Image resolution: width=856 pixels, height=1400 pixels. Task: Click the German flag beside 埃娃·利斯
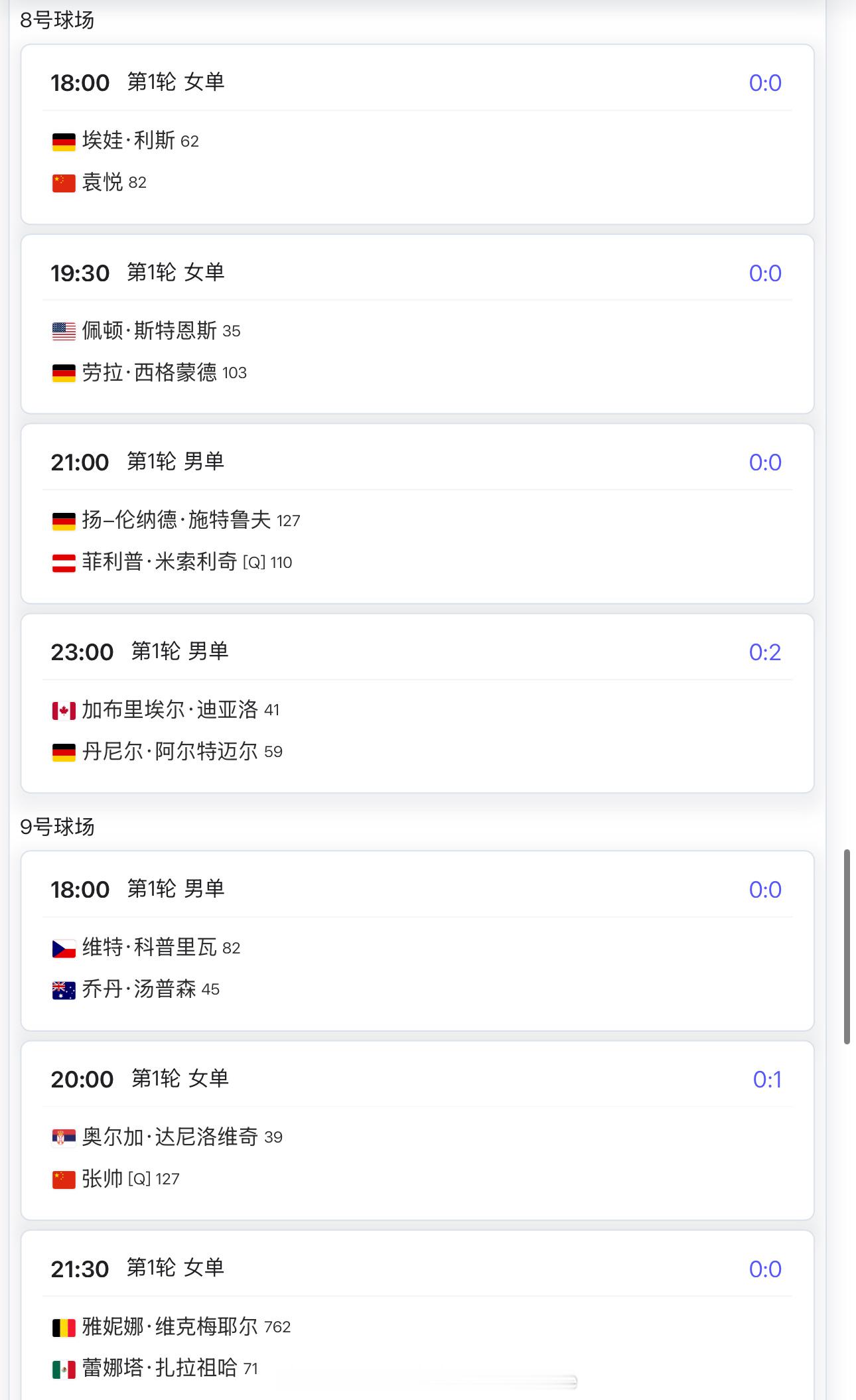click(64, 142)
